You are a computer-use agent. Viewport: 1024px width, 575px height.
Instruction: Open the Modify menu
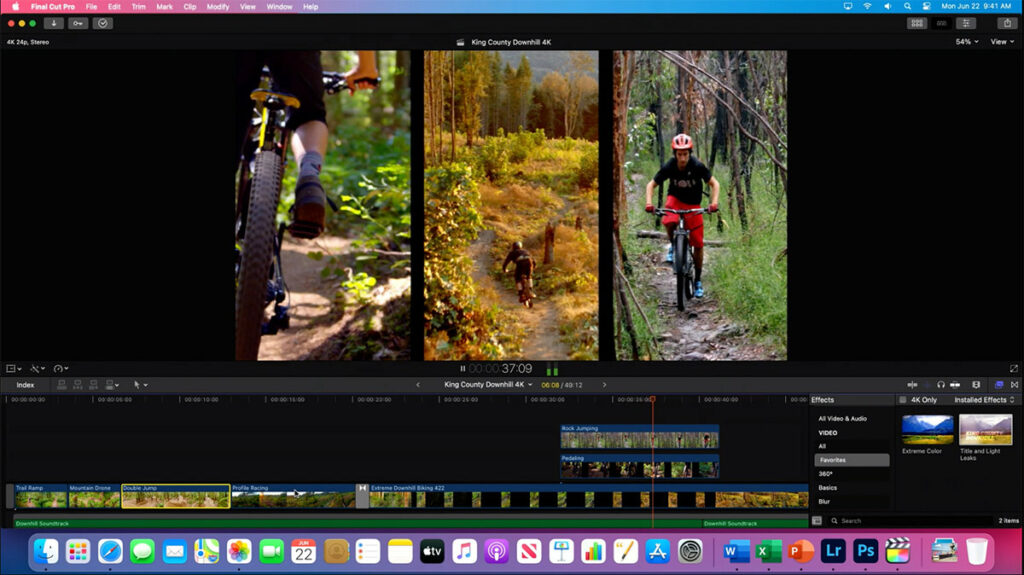click(x=217, y=7)
